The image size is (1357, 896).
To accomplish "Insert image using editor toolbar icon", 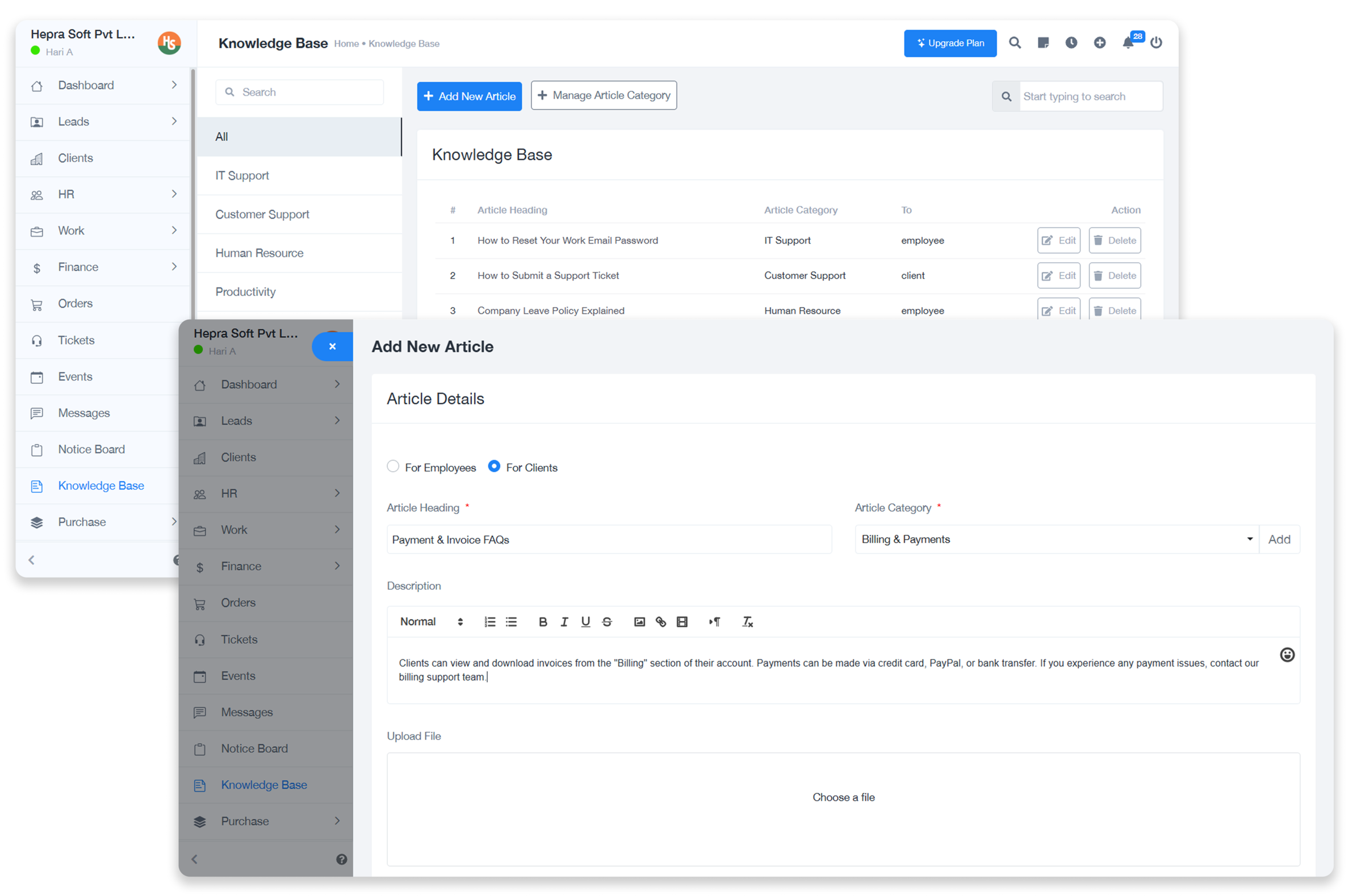I will click(x=639, y=622).
